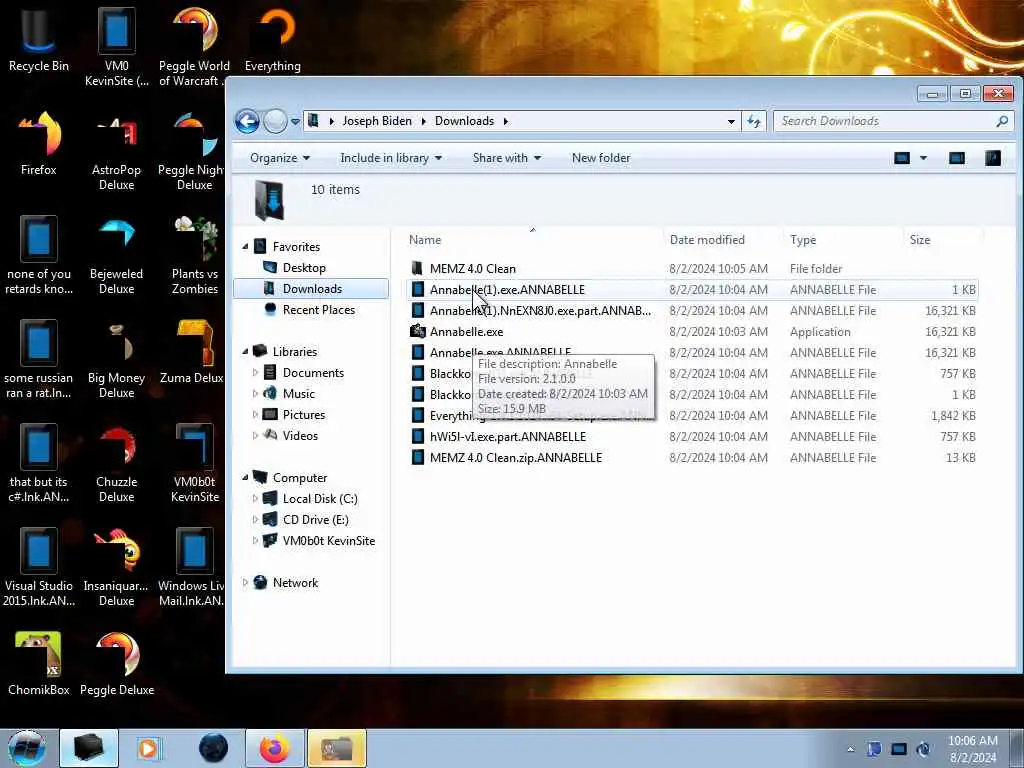Viewport: 1024px width, 768px height.
Task: Select the ChomikBox desktop icon
Action: click(39, 664)
